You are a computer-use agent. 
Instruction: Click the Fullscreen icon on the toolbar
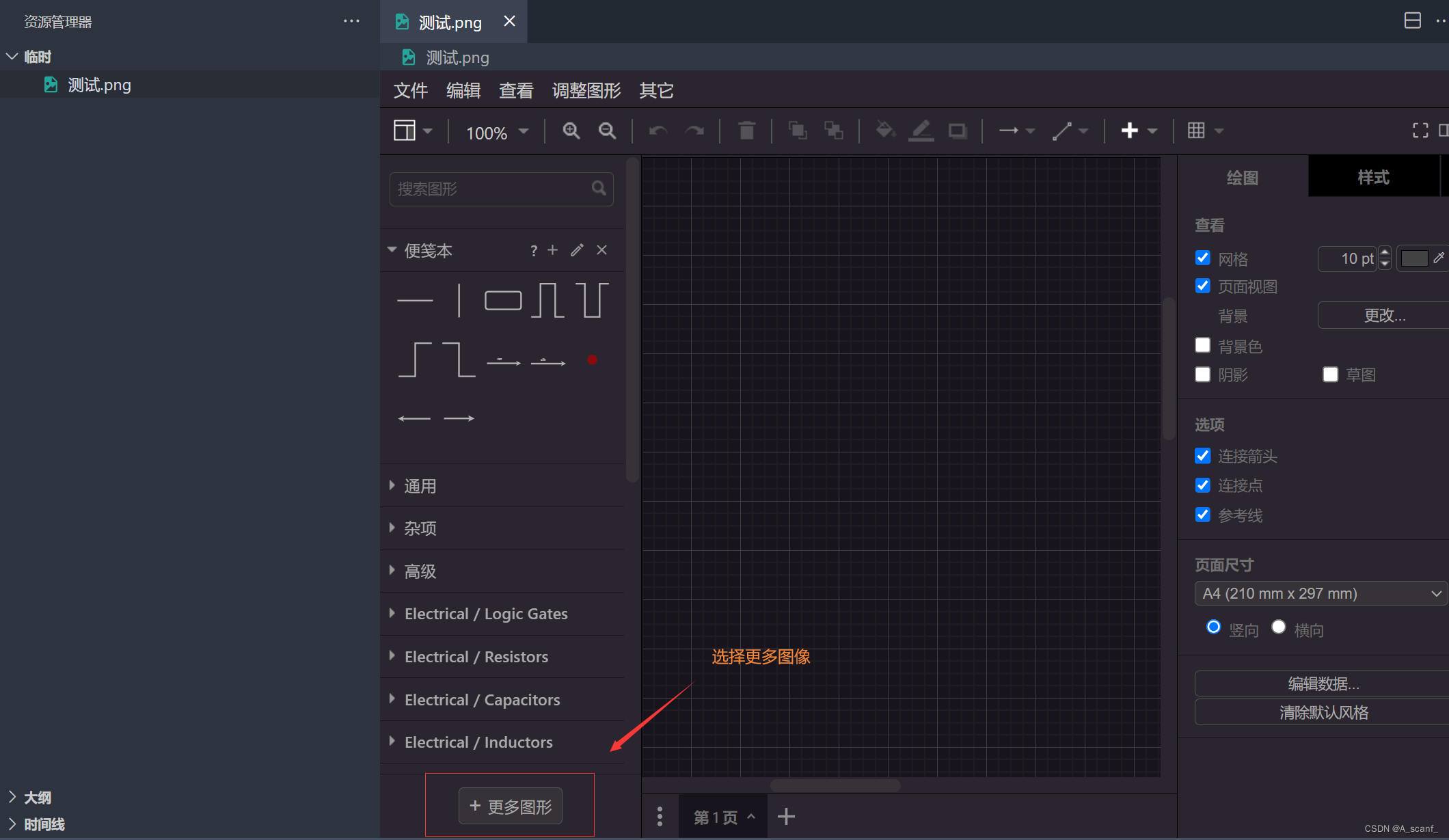click(x=1420, y=131)
